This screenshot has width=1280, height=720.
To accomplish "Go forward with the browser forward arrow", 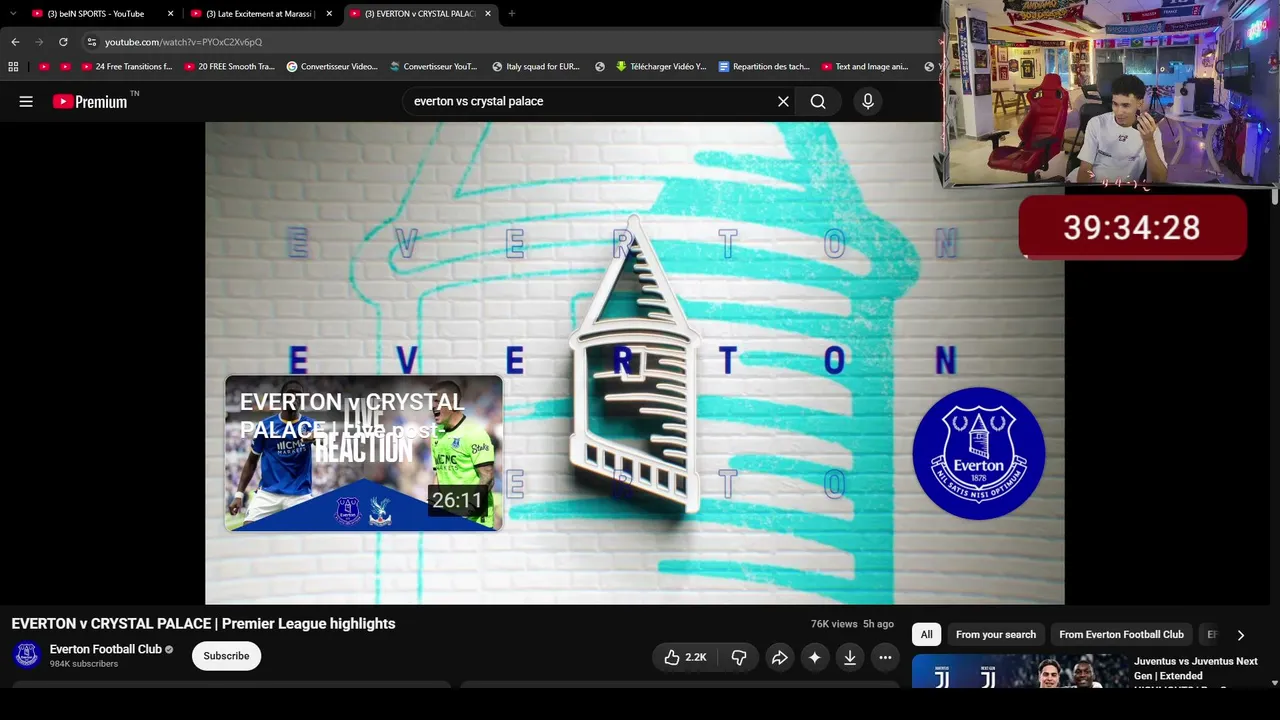I will (39, 42).
